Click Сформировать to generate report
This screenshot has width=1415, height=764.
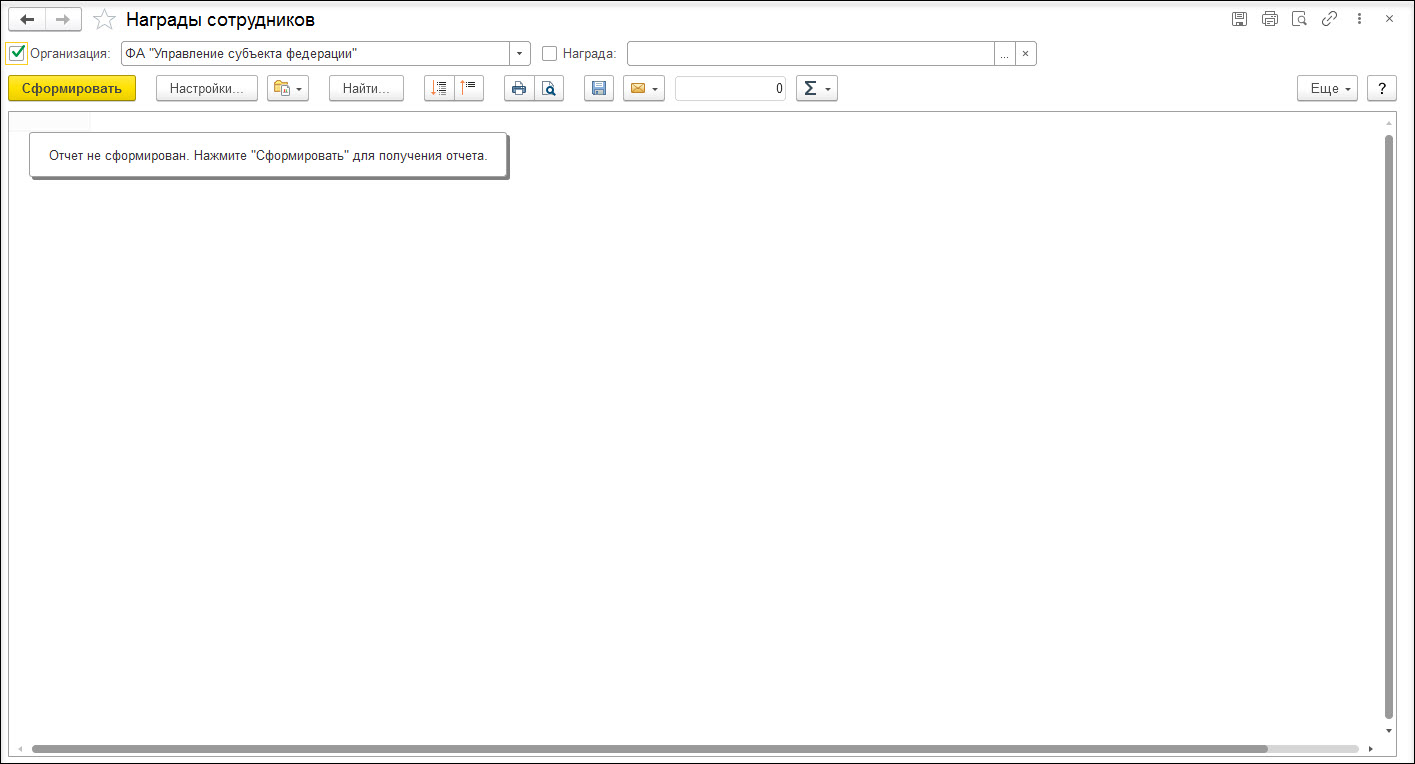(x=72, y=88)
